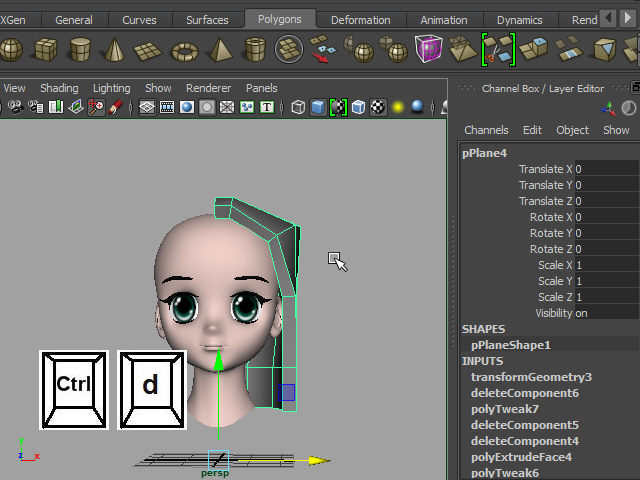Switch to the Animation shelf tab

pos(444,20)
